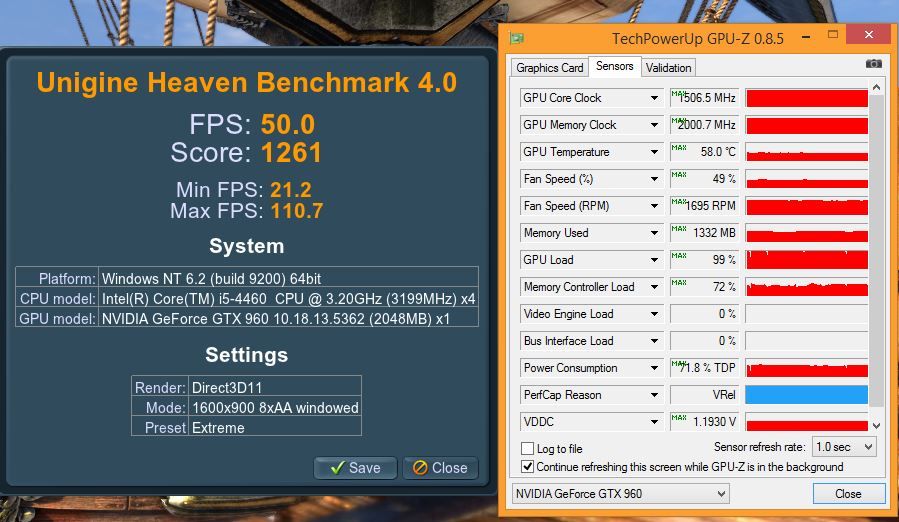Viewport: 899px width, 522px height.
Task: Click the 1600x900 8xAA windowed mode cell
Action: [275, 407]
